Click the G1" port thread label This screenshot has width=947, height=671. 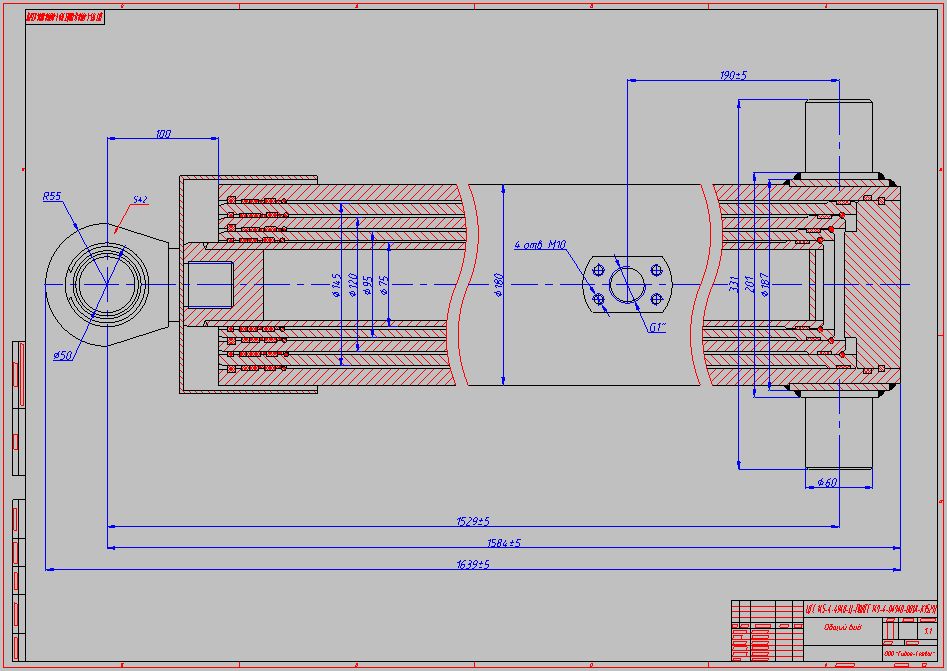657,327
